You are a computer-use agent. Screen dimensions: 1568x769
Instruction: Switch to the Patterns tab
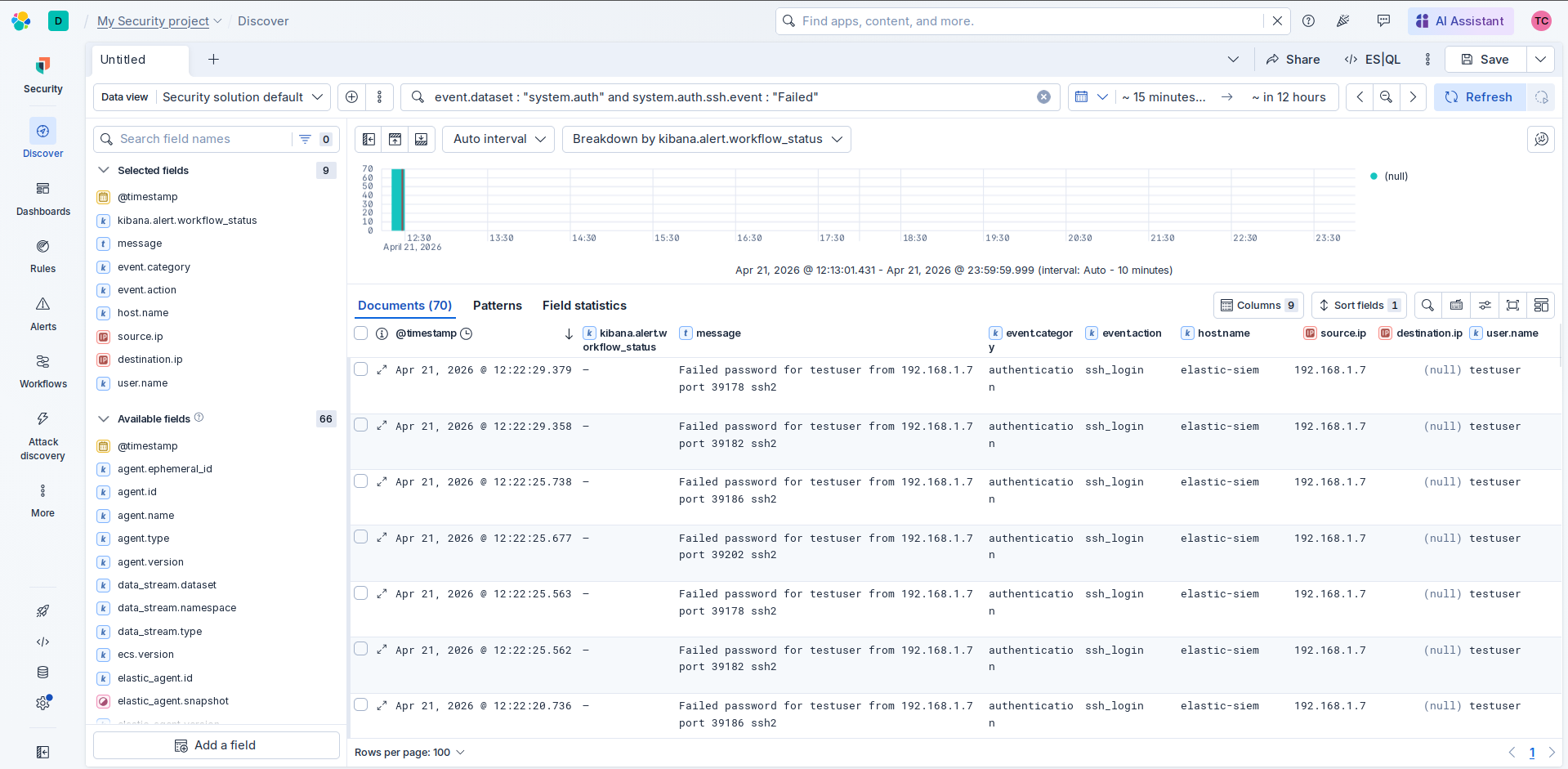point(497,306)
